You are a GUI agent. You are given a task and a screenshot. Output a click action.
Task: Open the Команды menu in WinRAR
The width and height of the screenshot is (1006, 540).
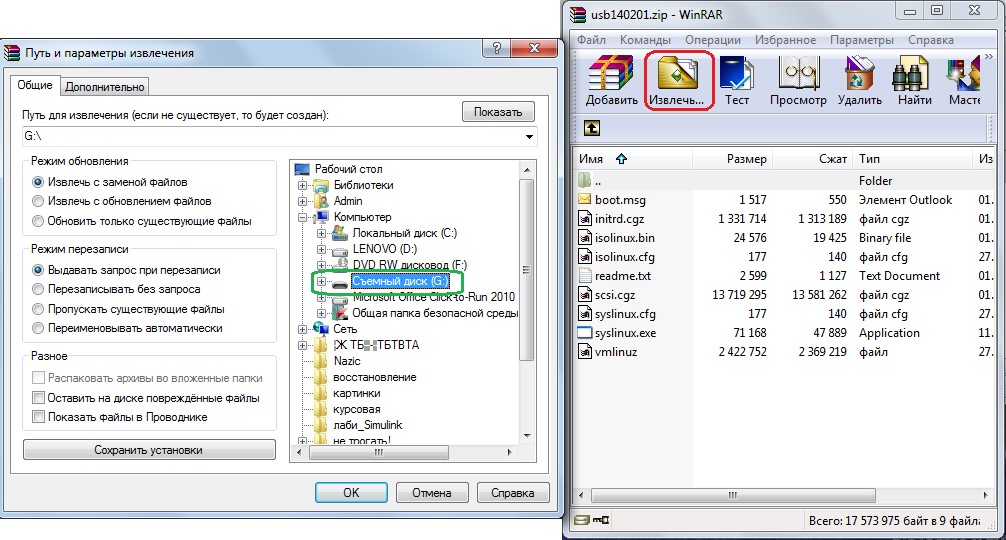pos(645,40)
